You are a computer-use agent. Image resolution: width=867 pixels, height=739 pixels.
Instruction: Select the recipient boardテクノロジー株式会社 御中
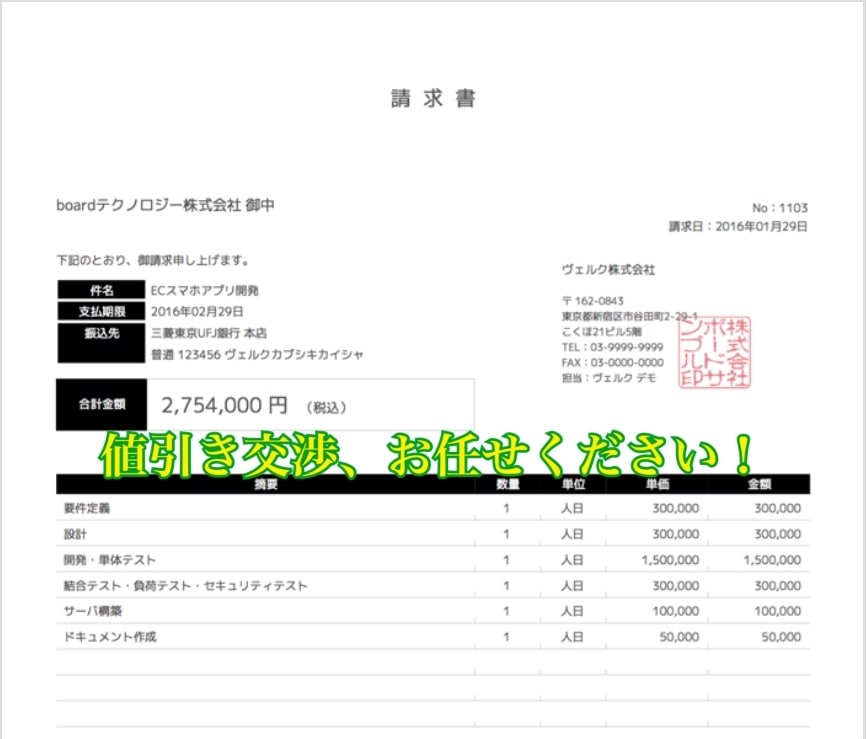pyautogui.click(x=165, y=205)
